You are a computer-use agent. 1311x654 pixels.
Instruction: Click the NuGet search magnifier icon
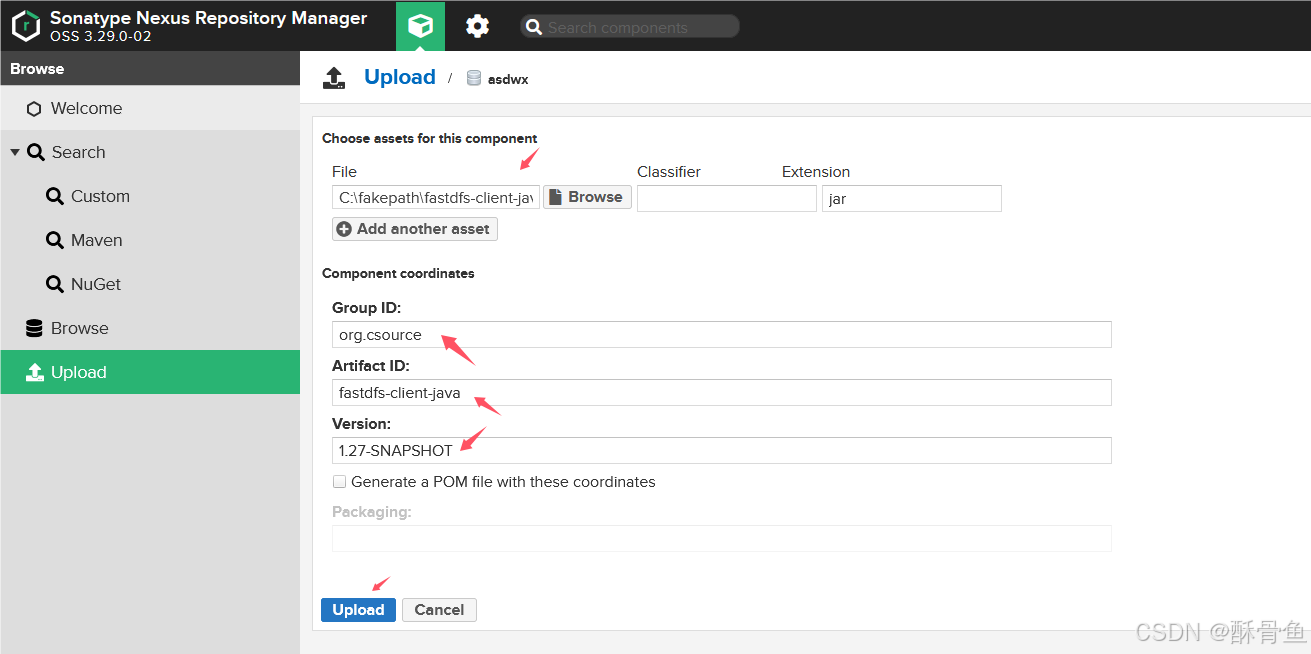click(55, 284)
